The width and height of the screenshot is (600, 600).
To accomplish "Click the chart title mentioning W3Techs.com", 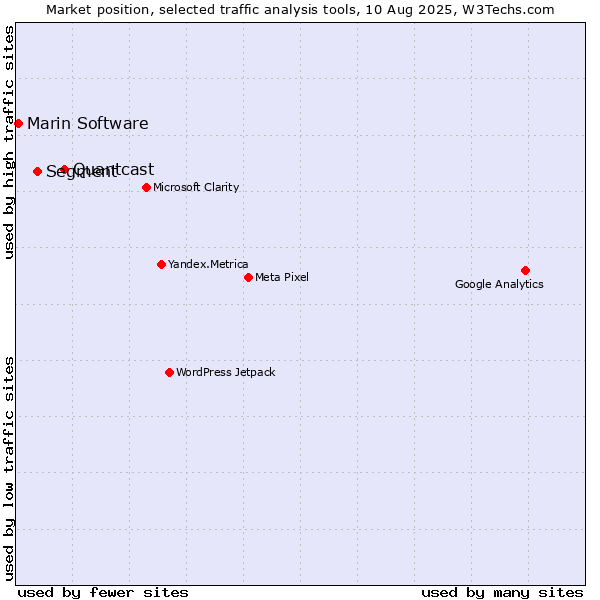I will 300,10.
